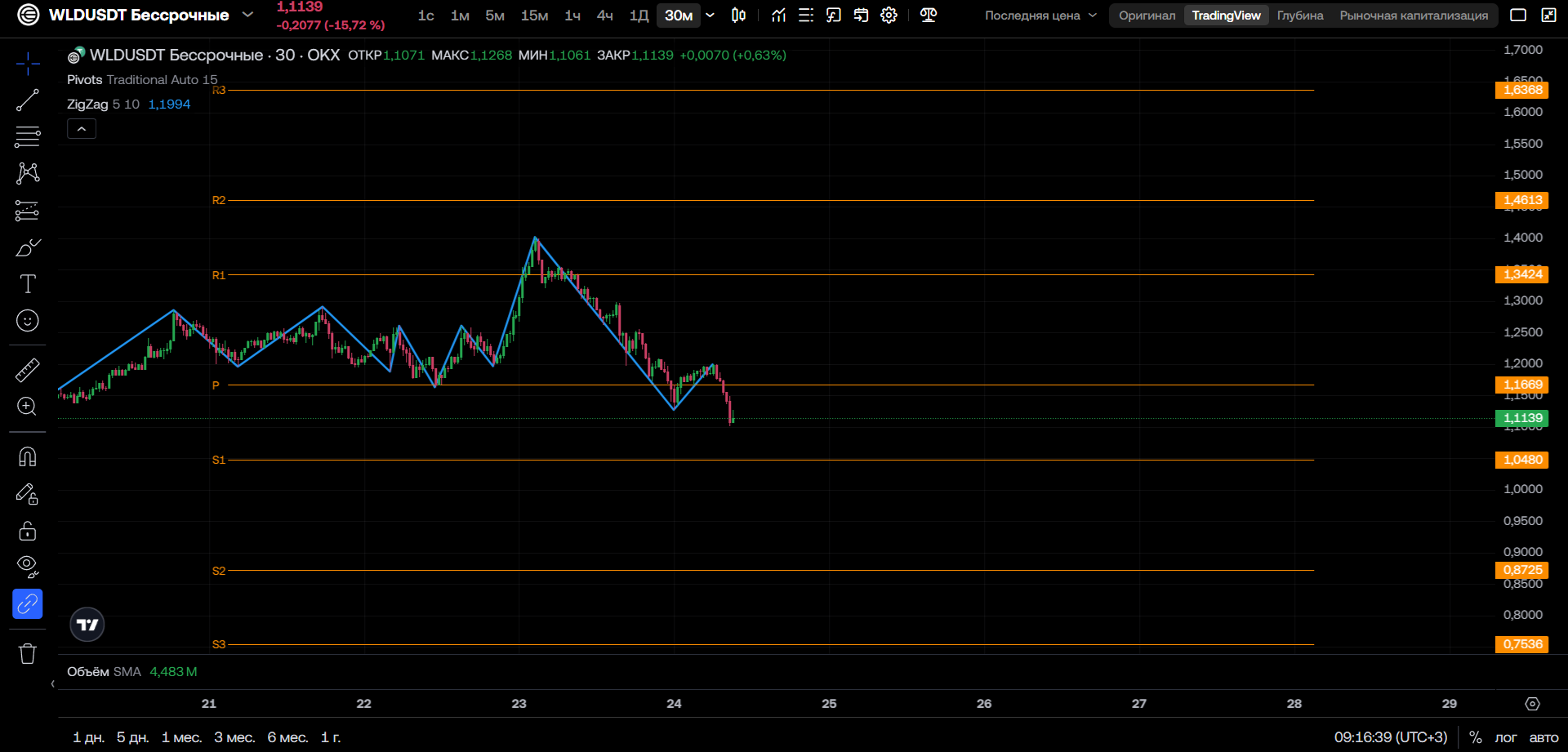Viewport: 1568px width, 752px height.
Task: Click the R1 pivot price label 1,3424
Action: click(x=1521, y=274)
